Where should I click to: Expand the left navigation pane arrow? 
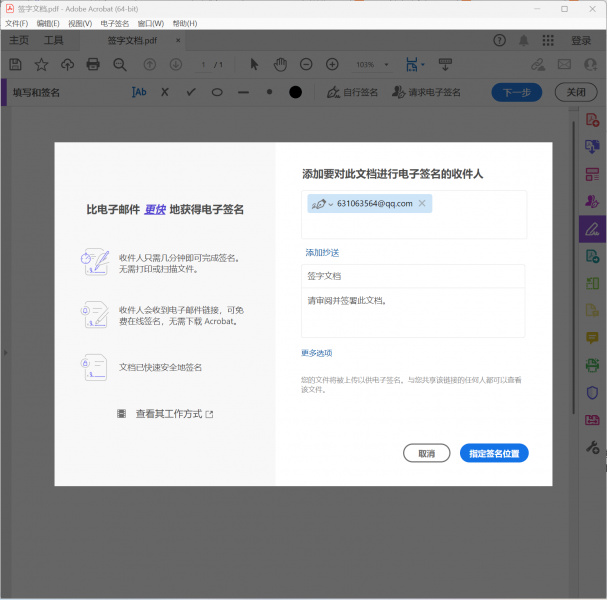(x=5, y=353)
